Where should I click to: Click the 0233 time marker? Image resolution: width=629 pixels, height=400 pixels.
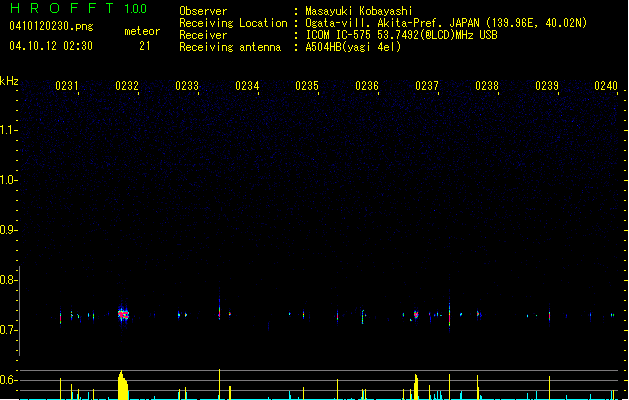(x=187, y=86)
